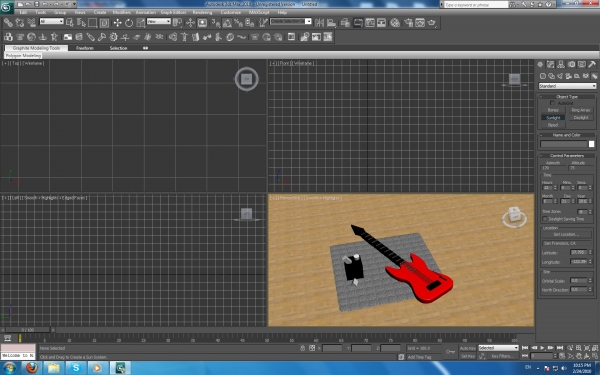
Task: Toggle the Daylight Saving Time checkbox
Action: point(545,219)
